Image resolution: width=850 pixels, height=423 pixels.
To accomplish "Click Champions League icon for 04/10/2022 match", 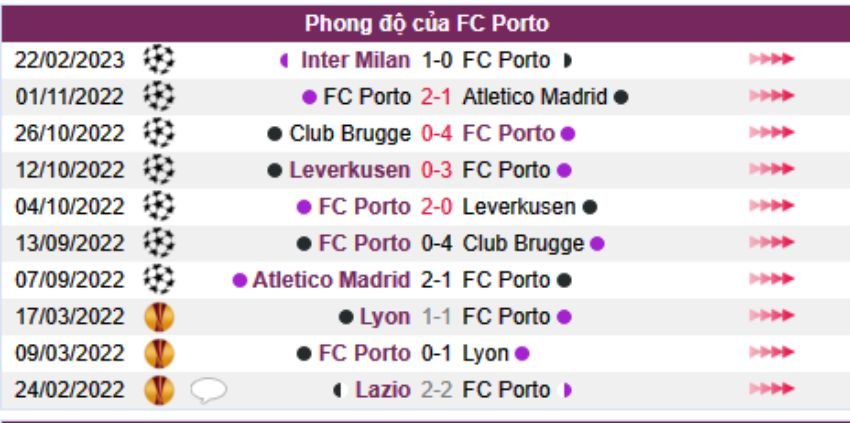I will [x=158, y=206].
